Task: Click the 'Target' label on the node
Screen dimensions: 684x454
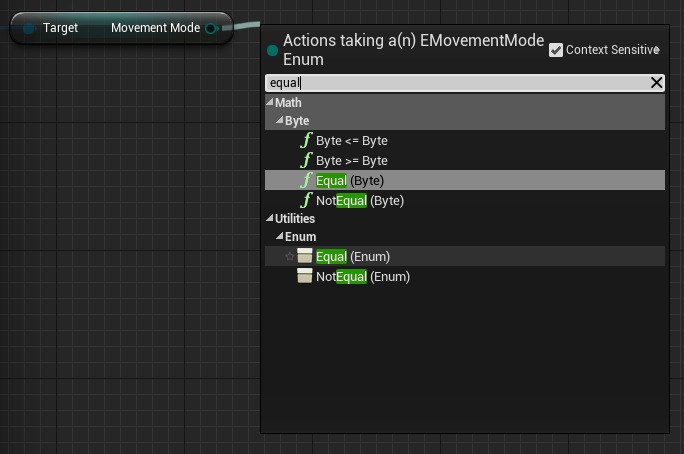Action: tap(60, 28)
